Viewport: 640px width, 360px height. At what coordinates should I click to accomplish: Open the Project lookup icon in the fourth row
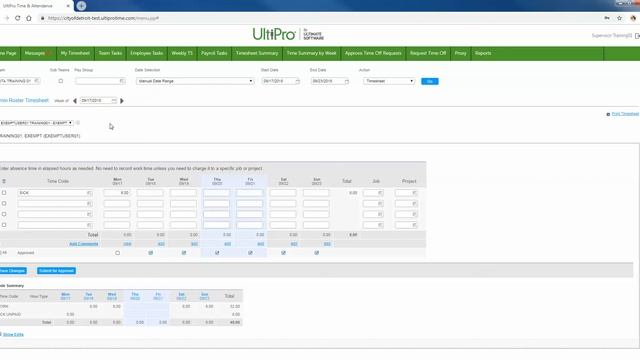[x=414, y=225]
